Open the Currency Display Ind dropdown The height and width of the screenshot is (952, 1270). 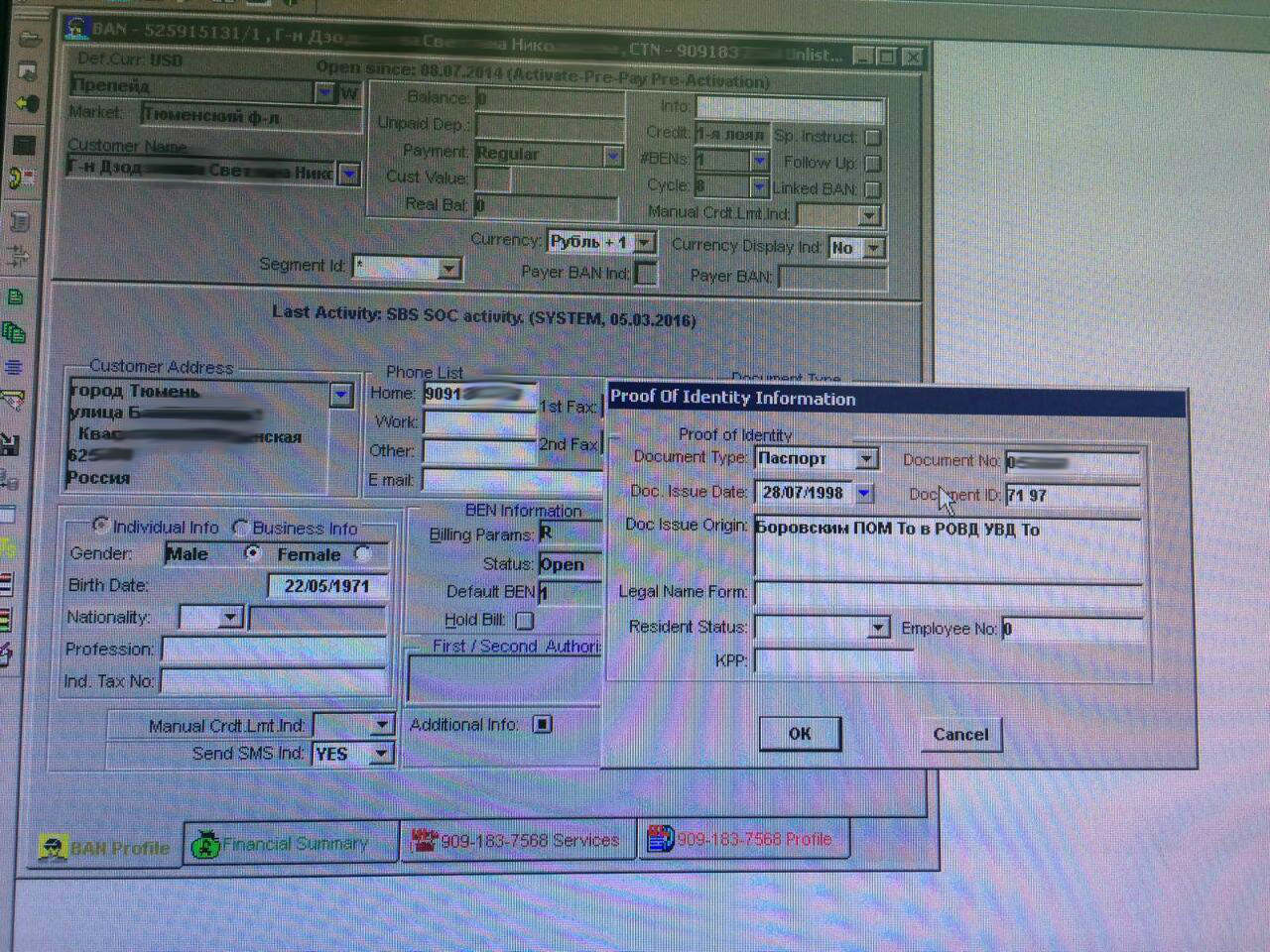873,248
